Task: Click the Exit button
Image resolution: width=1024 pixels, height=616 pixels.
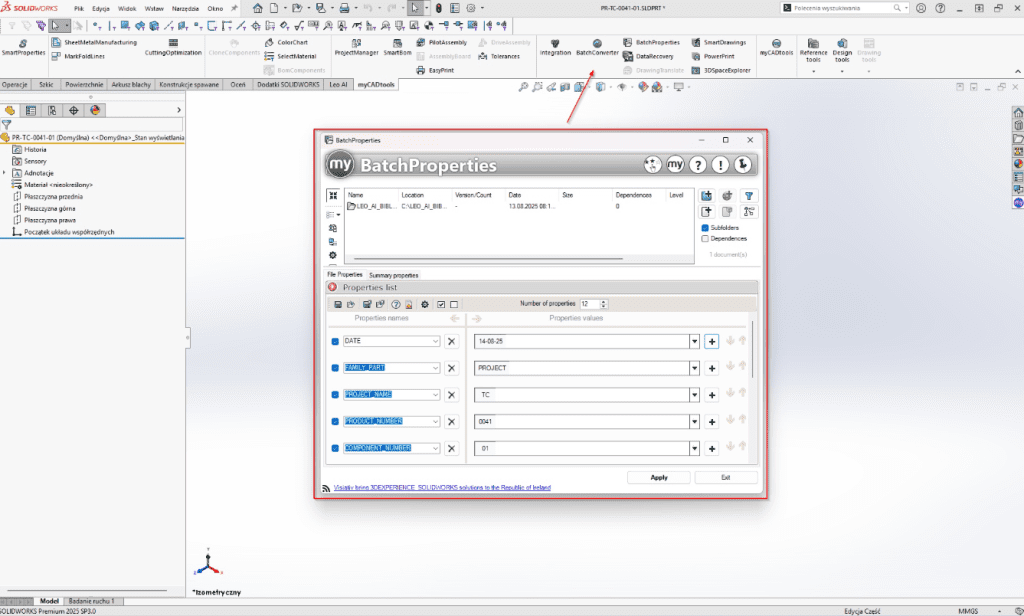Action: pos(726,478)
